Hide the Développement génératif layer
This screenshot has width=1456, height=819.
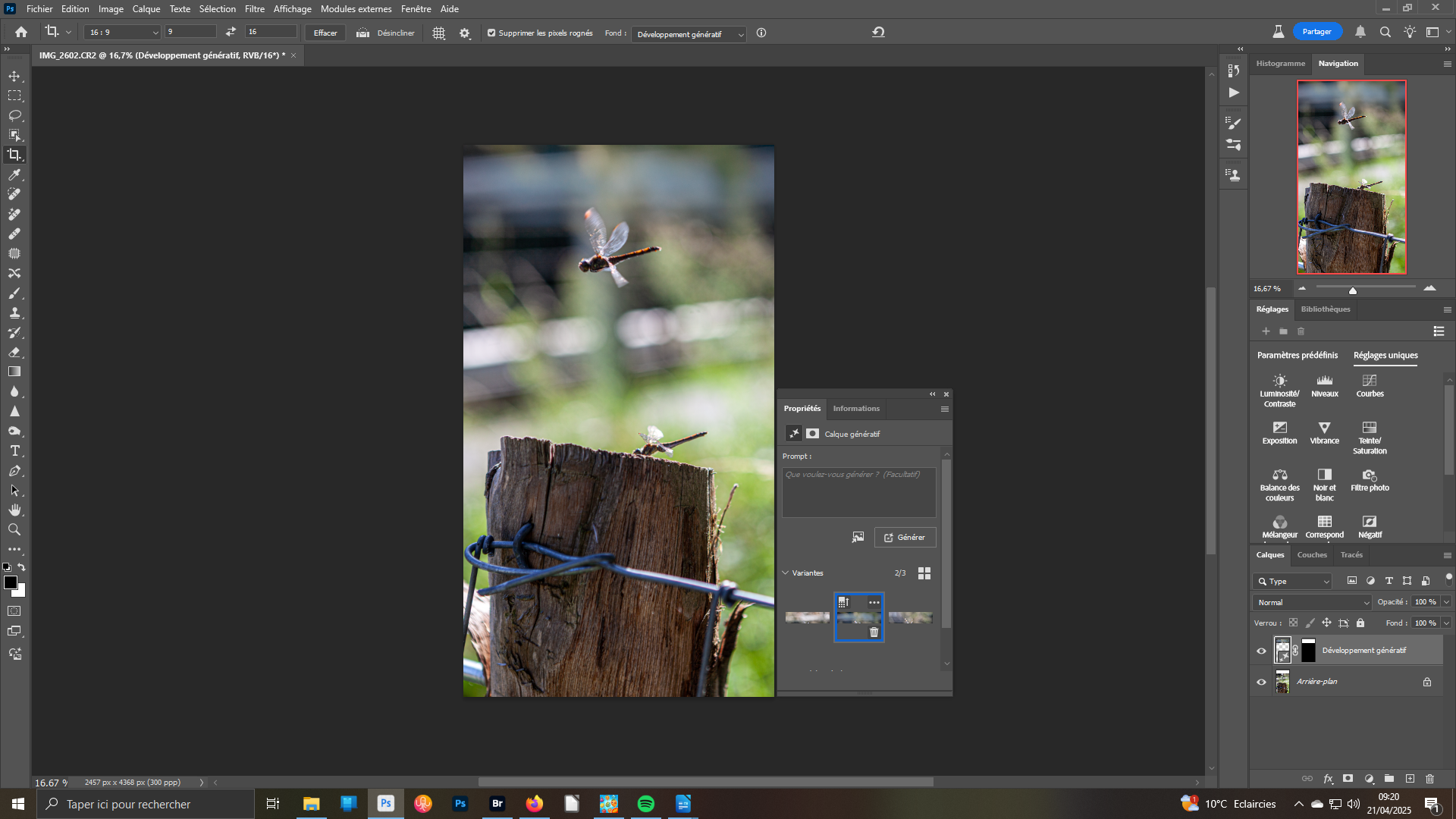(1261, 651)
